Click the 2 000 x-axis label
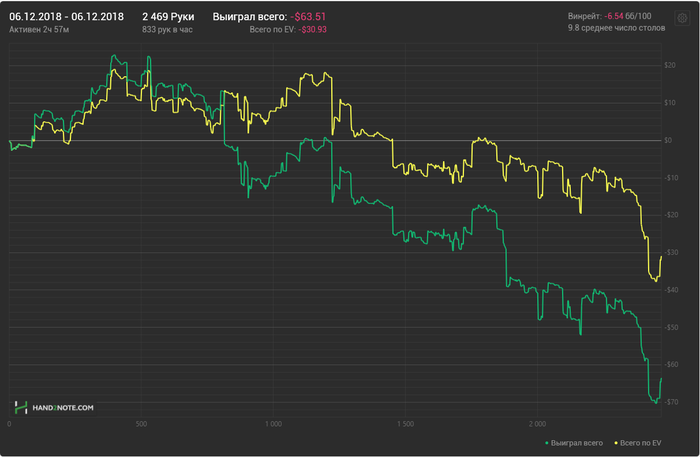700x457 pixels. coord(538,424)
